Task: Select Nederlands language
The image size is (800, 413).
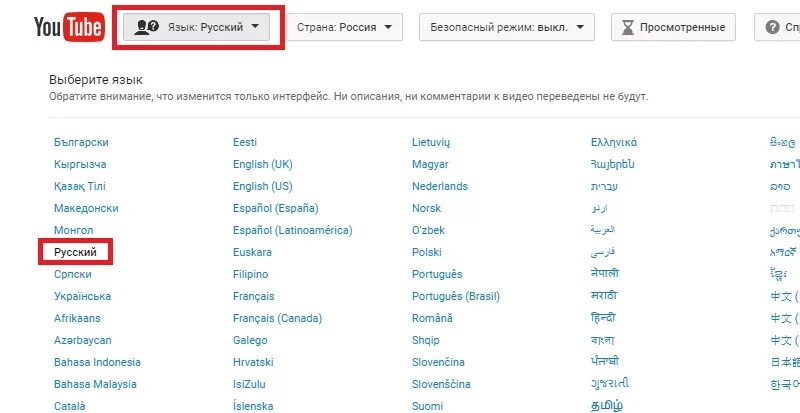Action: pyautogui.click(x=440, y=186)
